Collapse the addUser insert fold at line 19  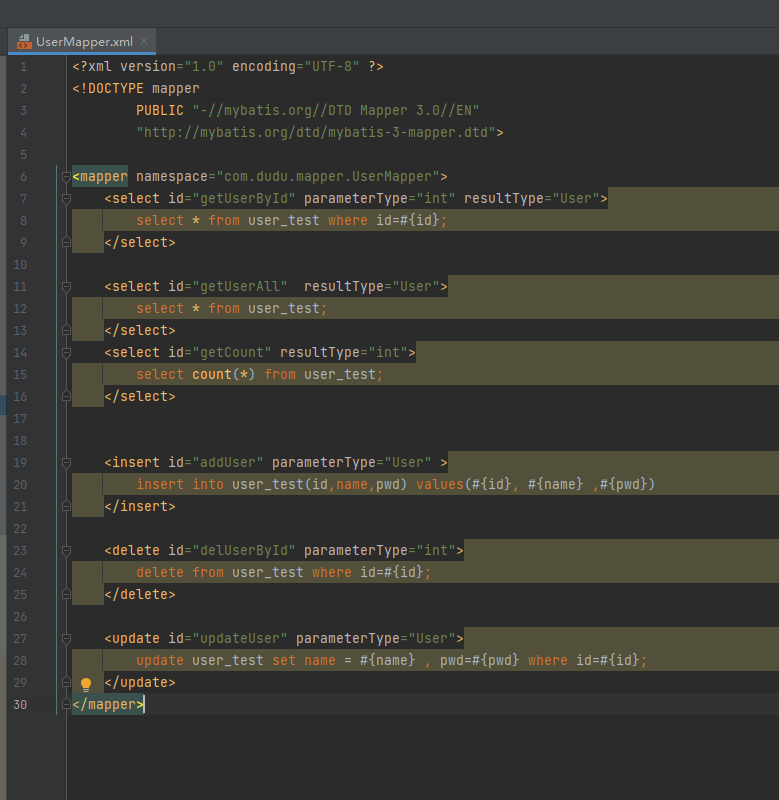pyautogui.click(x=66, y=463)
